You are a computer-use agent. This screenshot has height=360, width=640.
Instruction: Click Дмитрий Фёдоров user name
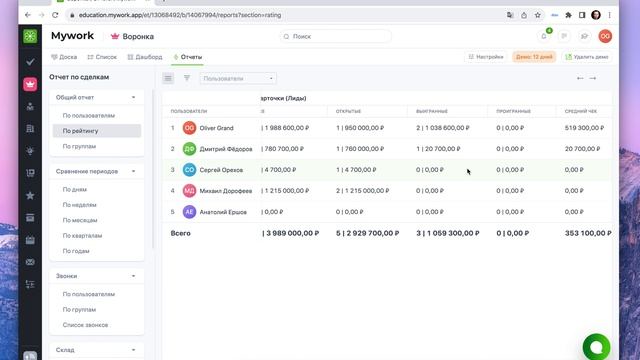pyautogui.click(x=226, y=149)
